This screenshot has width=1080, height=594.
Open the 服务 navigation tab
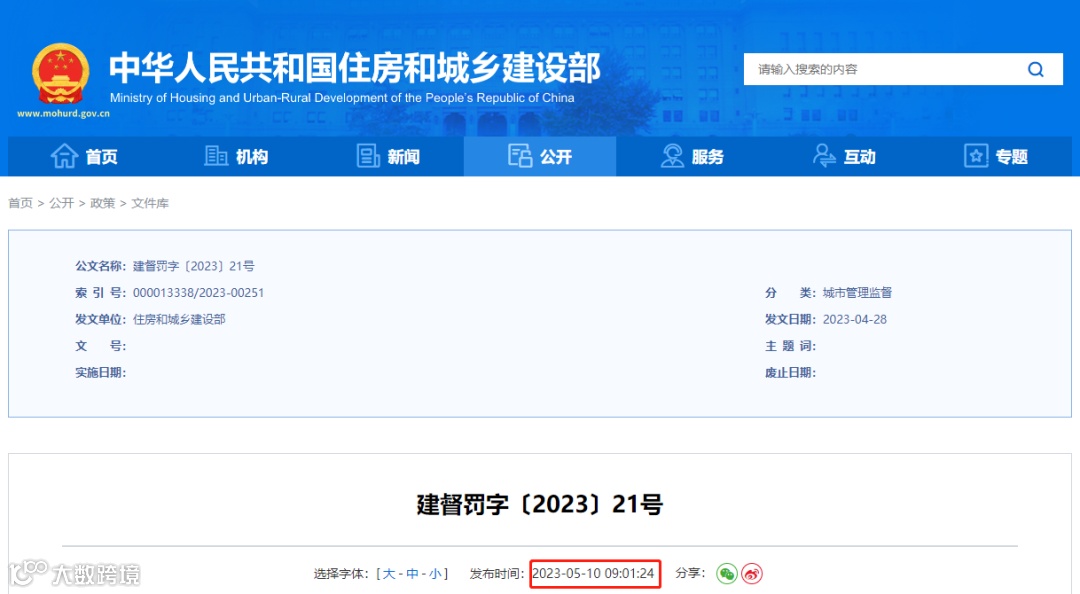point(692,156)
